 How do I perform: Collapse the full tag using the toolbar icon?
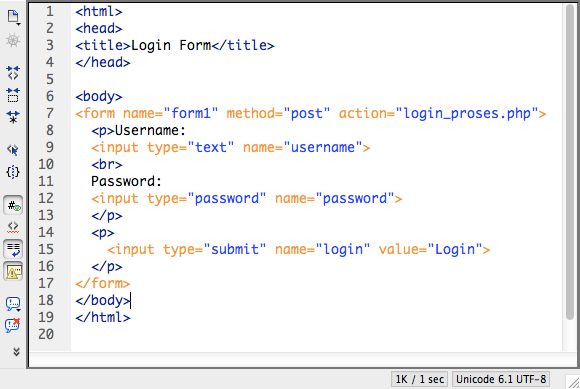(13, 73)
